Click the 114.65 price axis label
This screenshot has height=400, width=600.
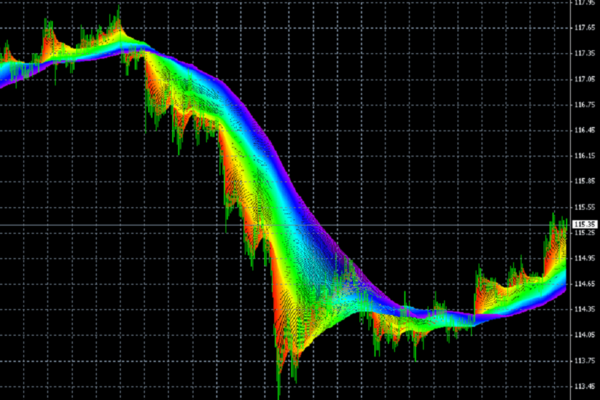click(585, 284)
